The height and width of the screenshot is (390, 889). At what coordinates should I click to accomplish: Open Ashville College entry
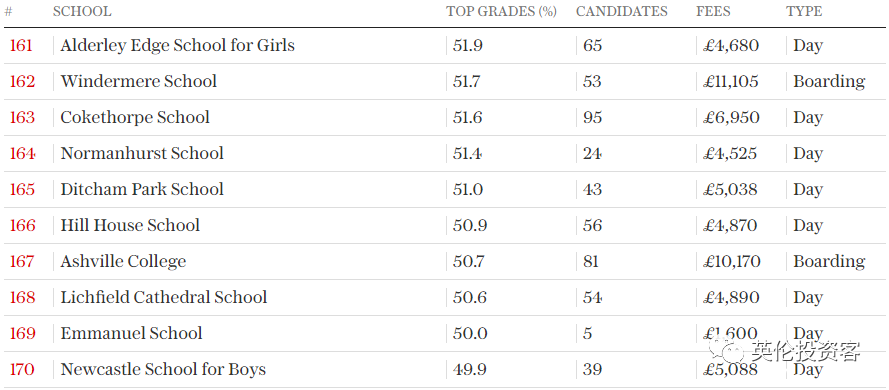pyautogui.click(x=124, y=261)
